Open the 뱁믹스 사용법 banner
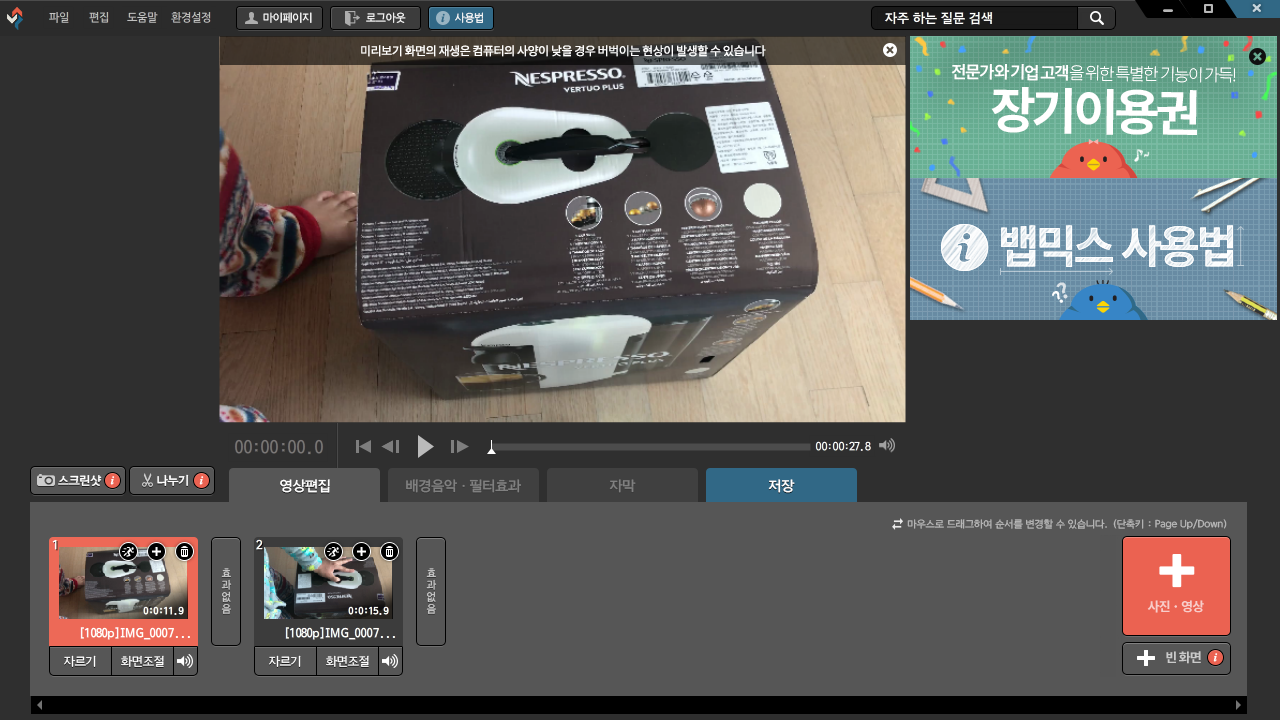Viewport: 1280px width, 720px height. [1093, 249]
